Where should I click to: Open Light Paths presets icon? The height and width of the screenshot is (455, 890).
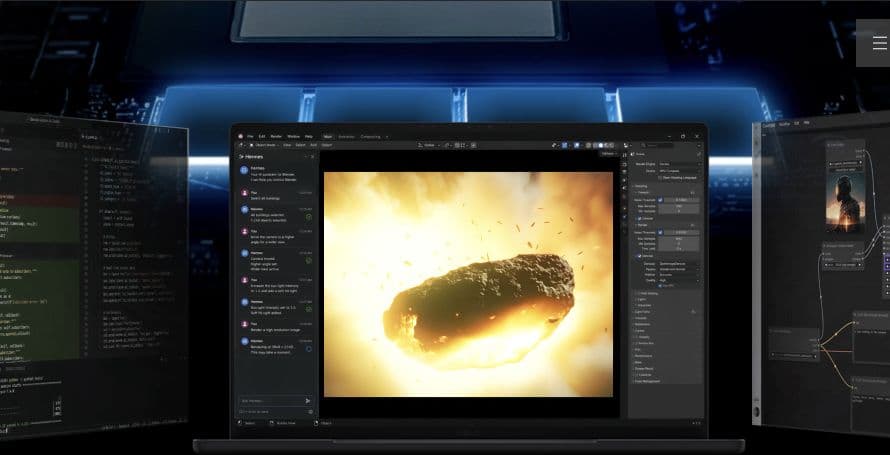coord(693,311)
